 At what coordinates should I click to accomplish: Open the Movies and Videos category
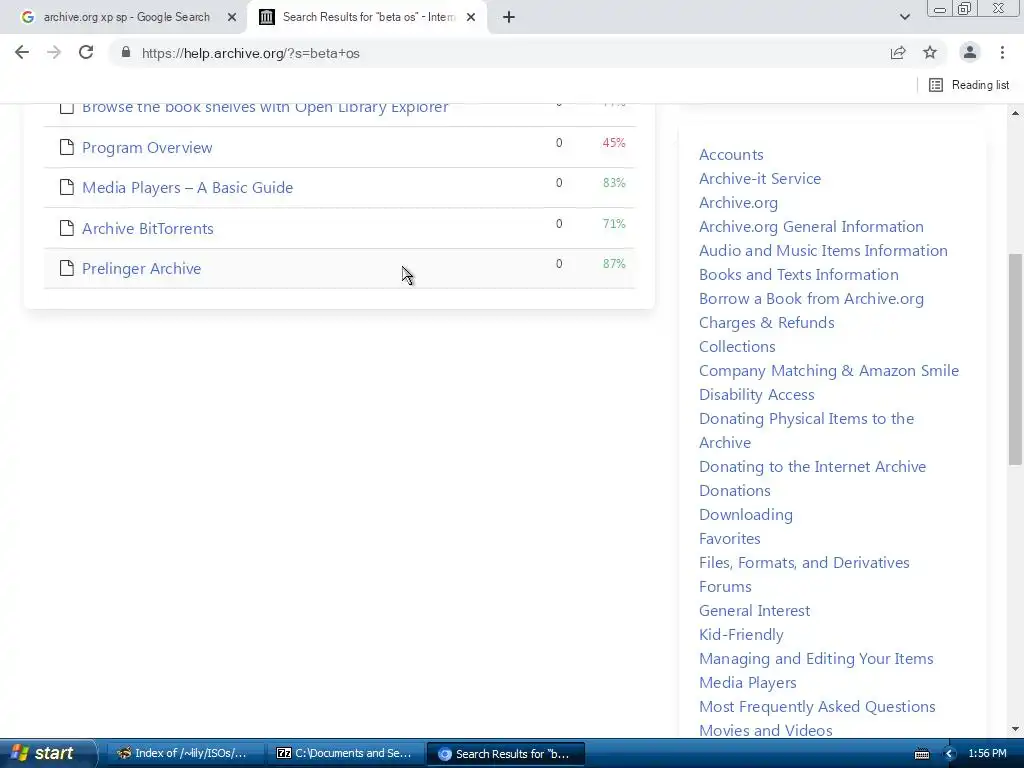pos(765,730)
